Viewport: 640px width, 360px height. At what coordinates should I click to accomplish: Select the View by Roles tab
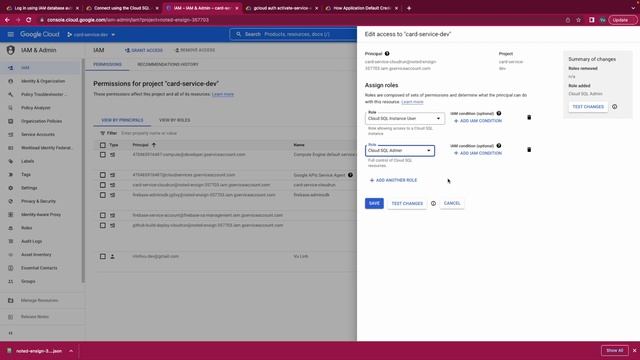tap(174, 120)
